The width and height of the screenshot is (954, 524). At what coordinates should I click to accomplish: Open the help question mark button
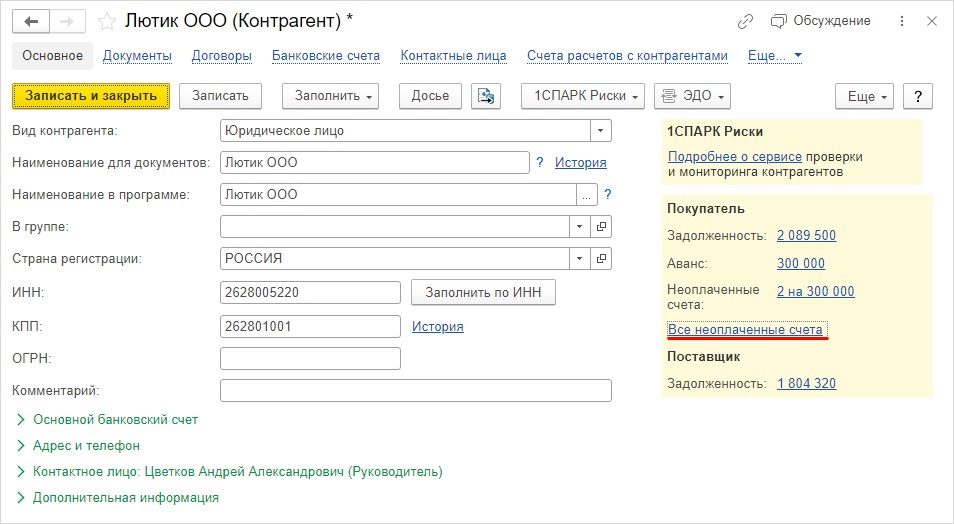(x=917, y=96)
